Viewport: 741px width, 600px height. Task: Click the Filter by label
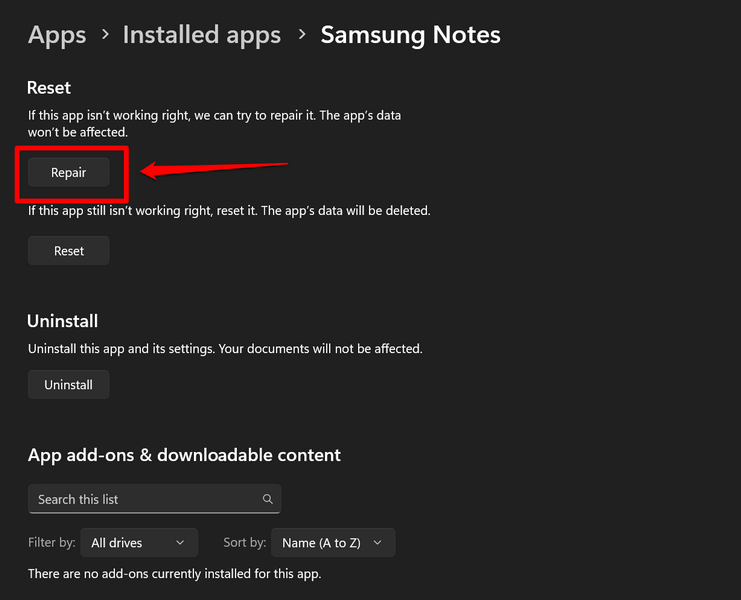52,543
